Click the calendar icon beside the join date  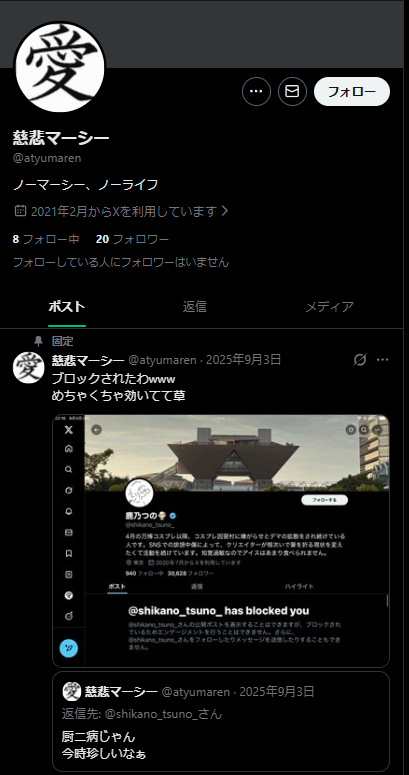pyautogui.click(x=20, y=211)
